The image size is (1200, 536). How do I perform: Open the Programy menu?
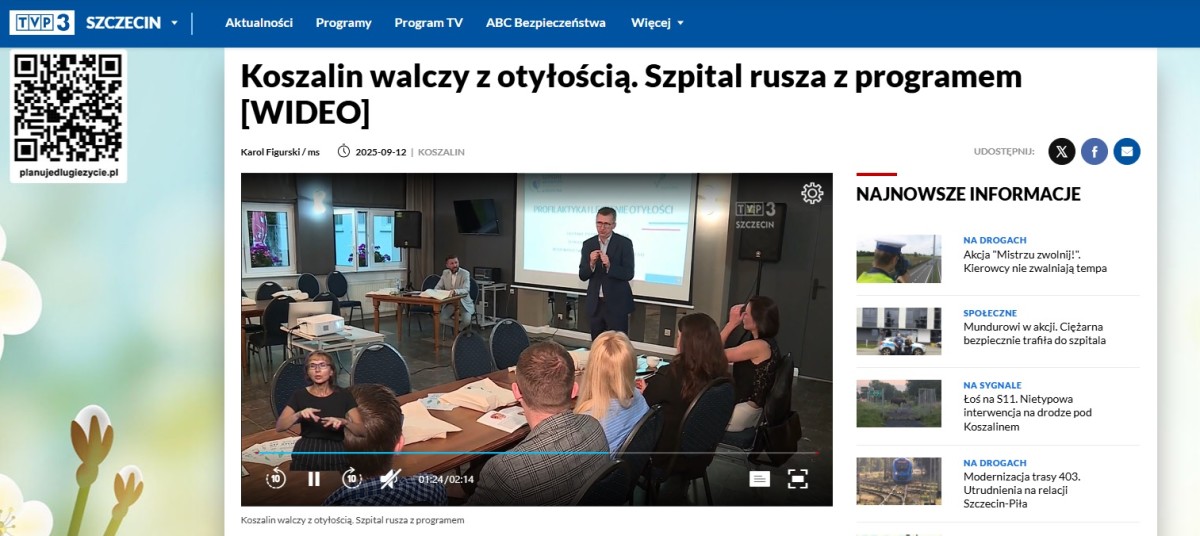(343, 23)
